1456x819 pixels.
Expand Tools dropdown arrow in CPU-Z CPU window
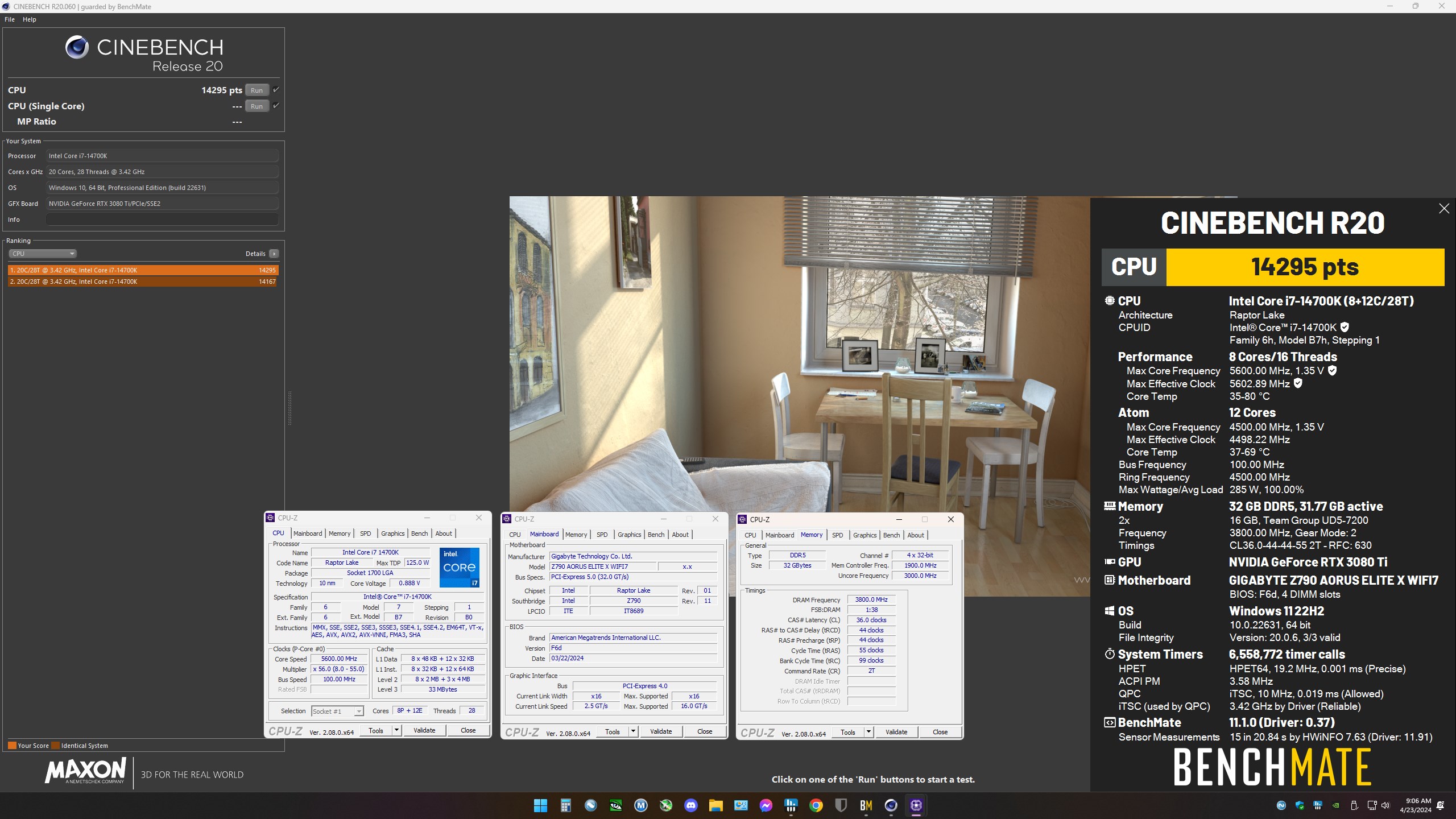pyautogui.click(x=396, y=730)
